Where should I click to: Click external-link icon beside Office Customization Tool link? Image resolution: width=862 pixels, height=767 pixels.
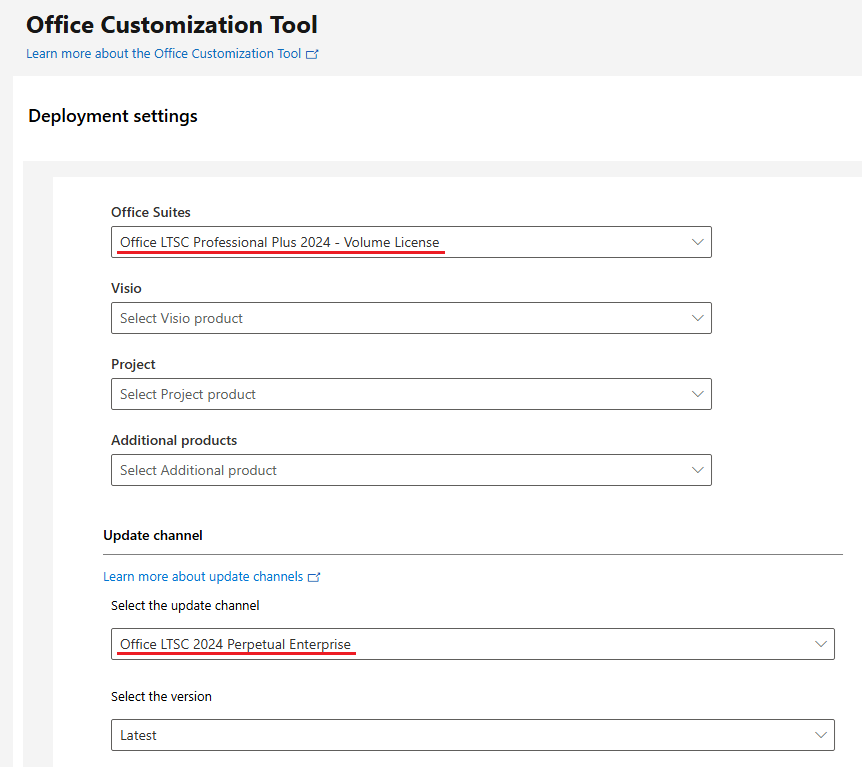tap(312, 54)
